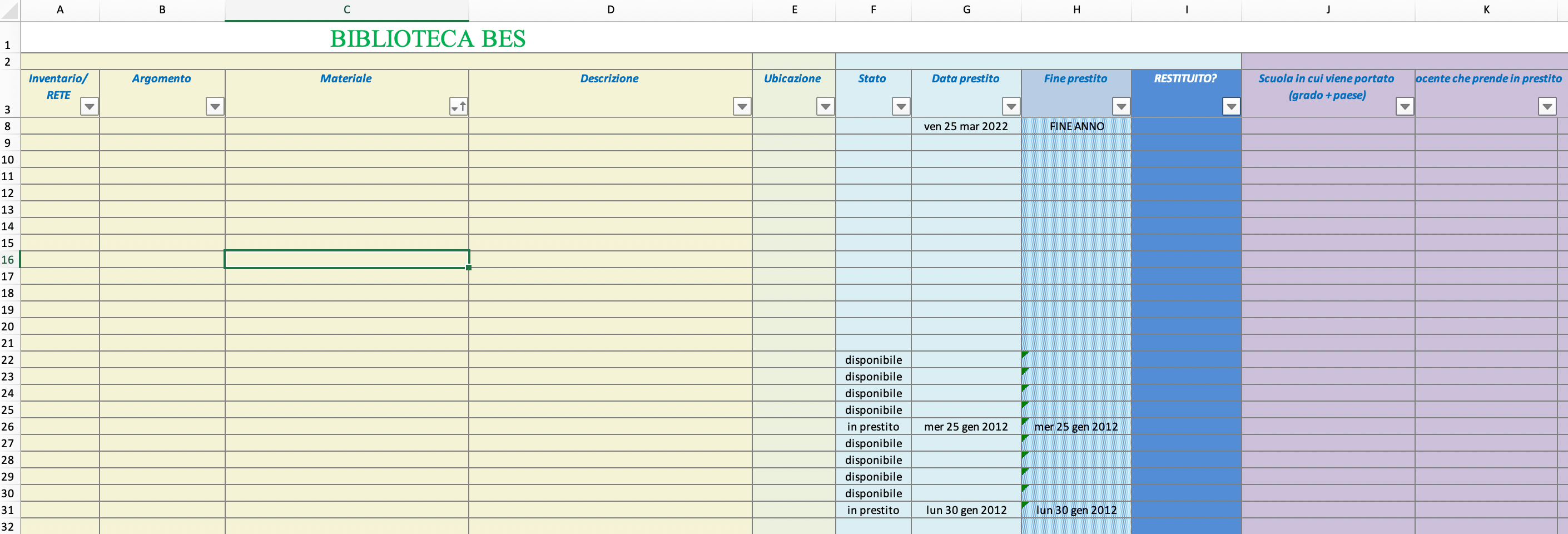Select column F header

click(x=874, y=10)
